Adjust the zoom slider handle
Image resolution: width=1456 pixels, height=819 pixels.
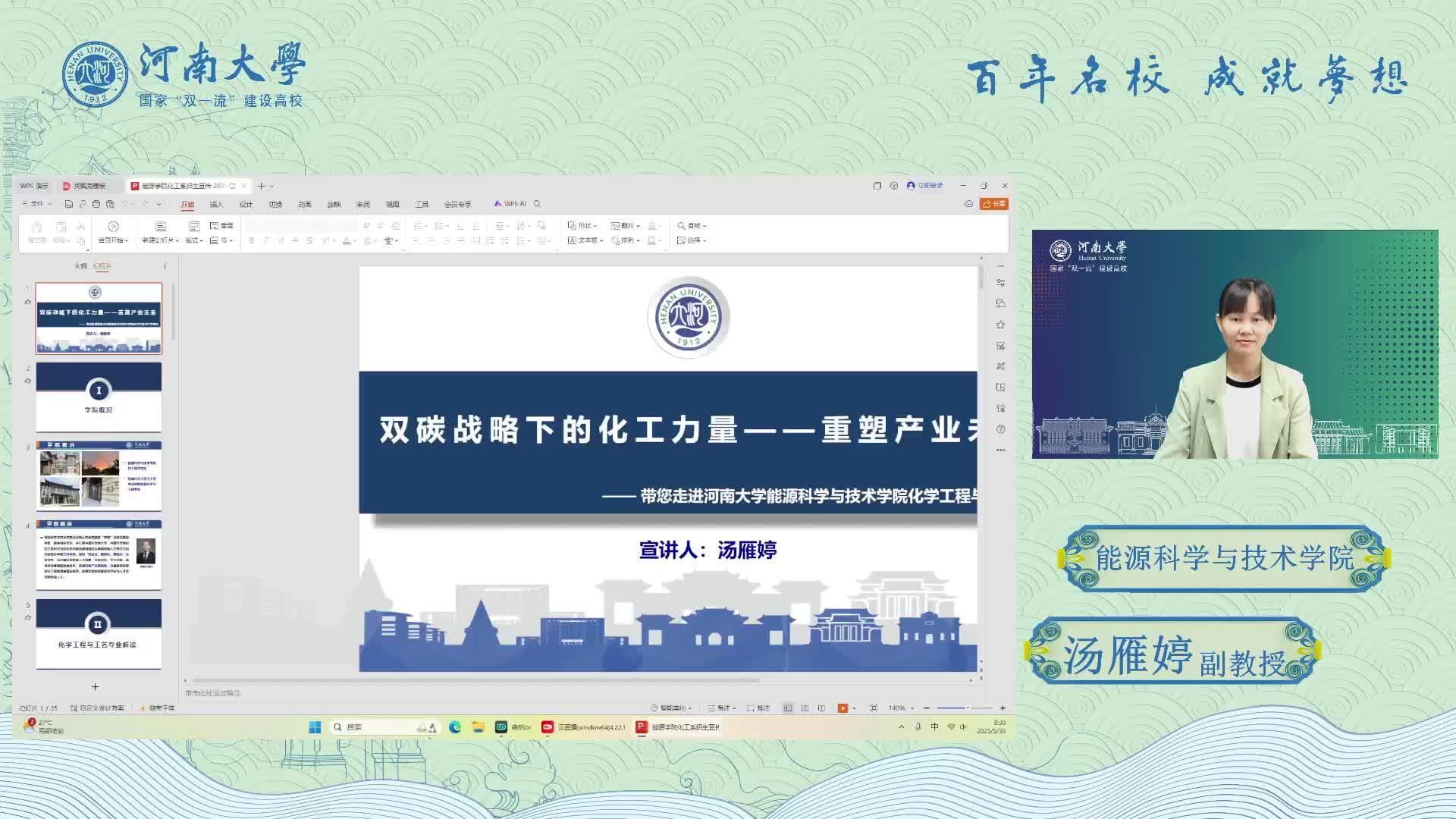[x=968, y=708]
